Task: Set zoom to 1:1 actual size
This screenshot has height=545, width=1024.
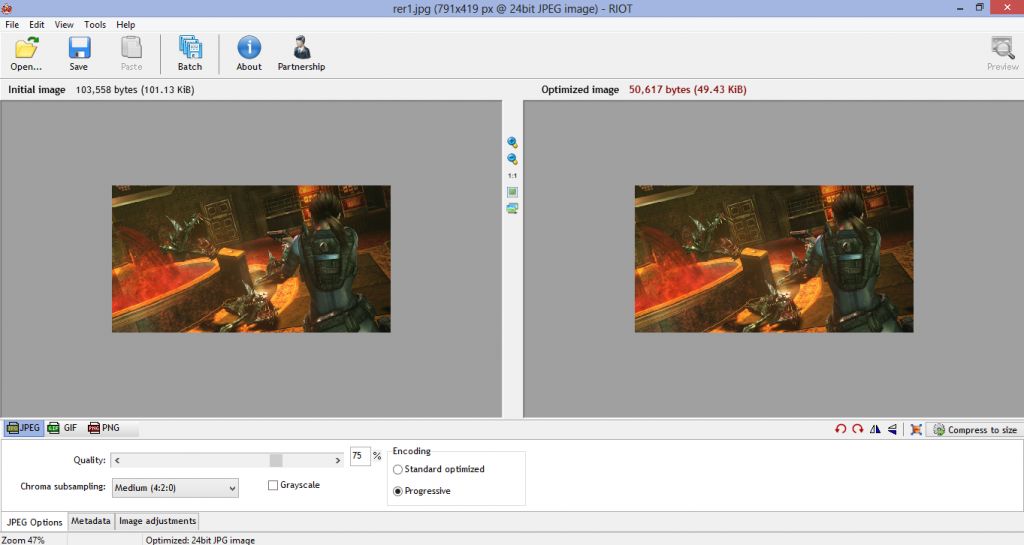Action: [x=513, y=176]
